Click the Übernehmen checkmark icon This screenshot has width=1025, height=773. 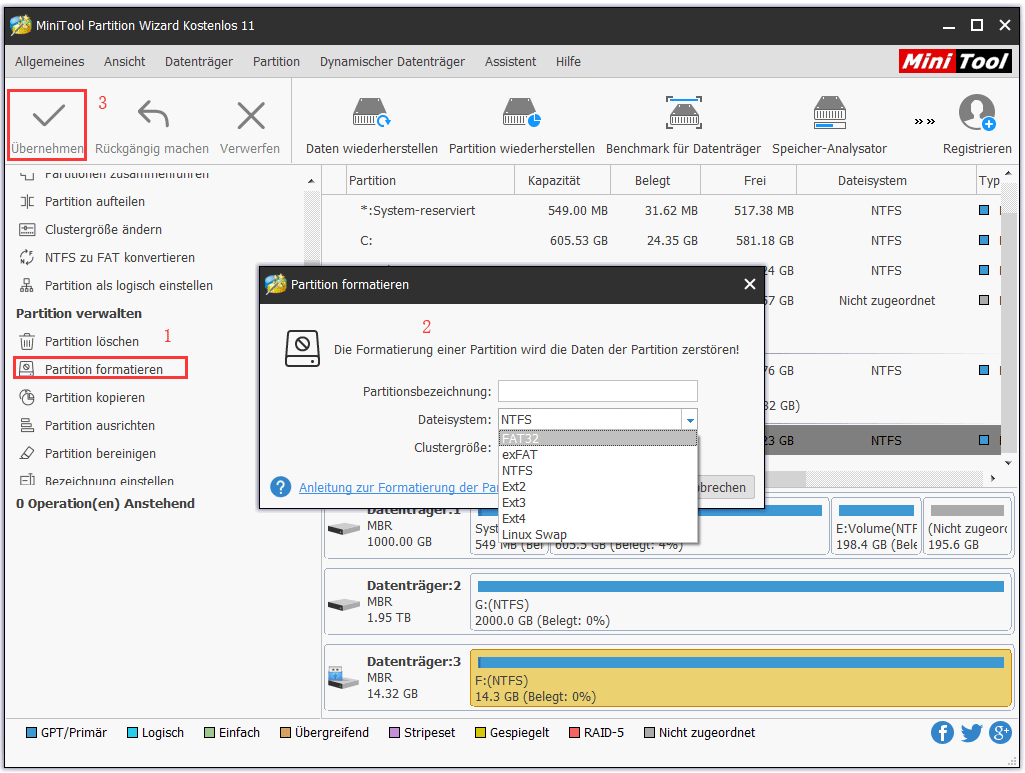click(47, 117)
